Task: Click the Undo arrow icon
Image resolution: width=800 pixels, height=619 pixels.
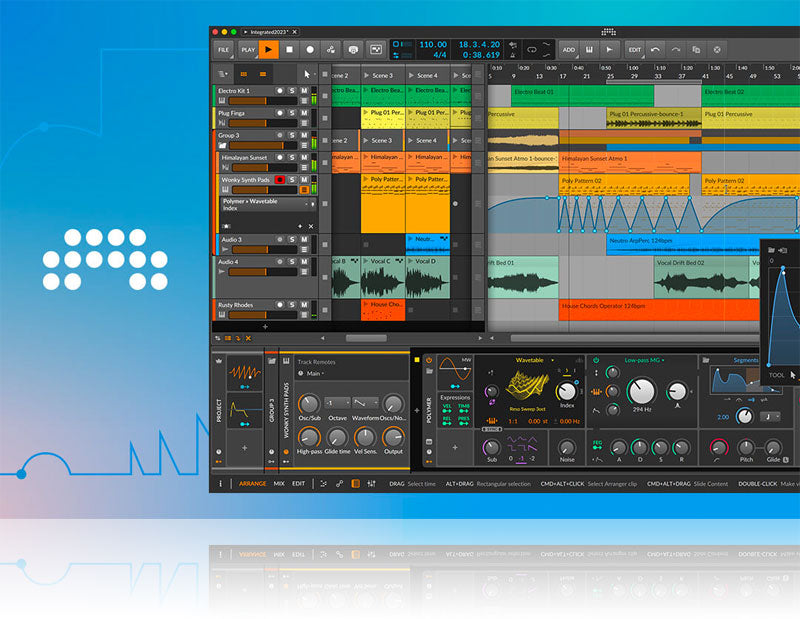Action: (x=655, y=49)
